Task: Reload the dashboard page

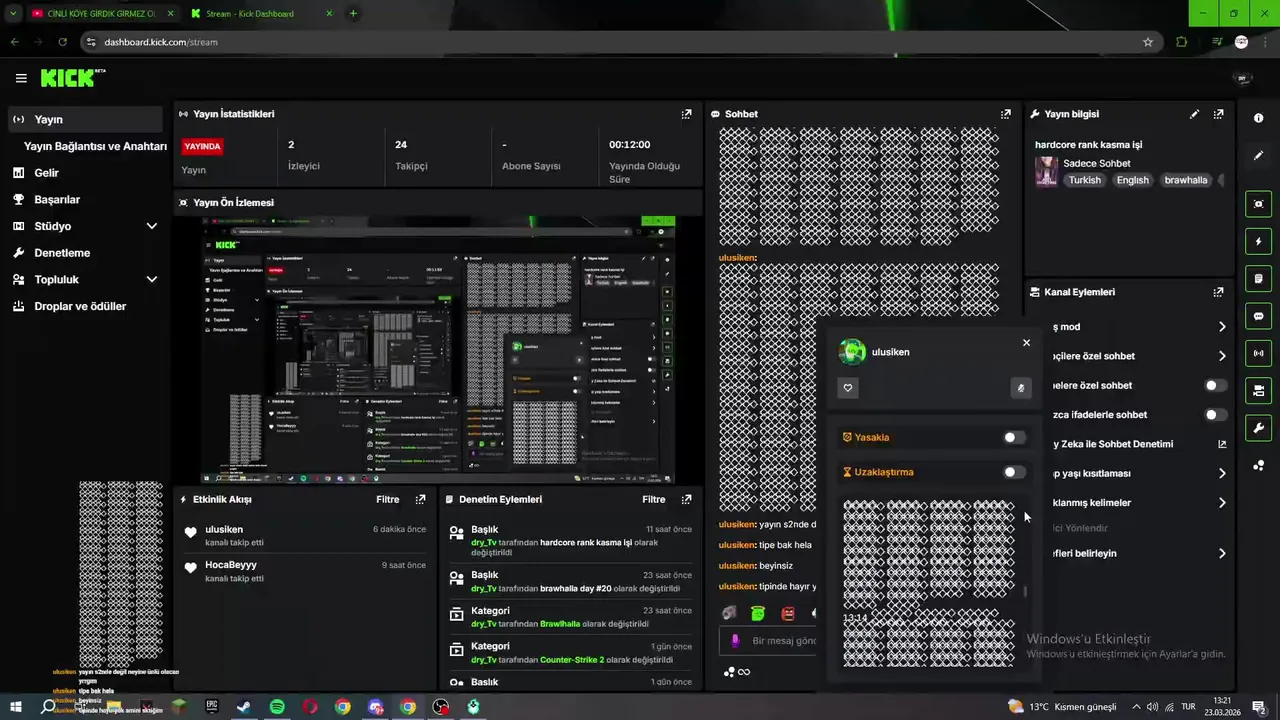Action: click(62, 42)
